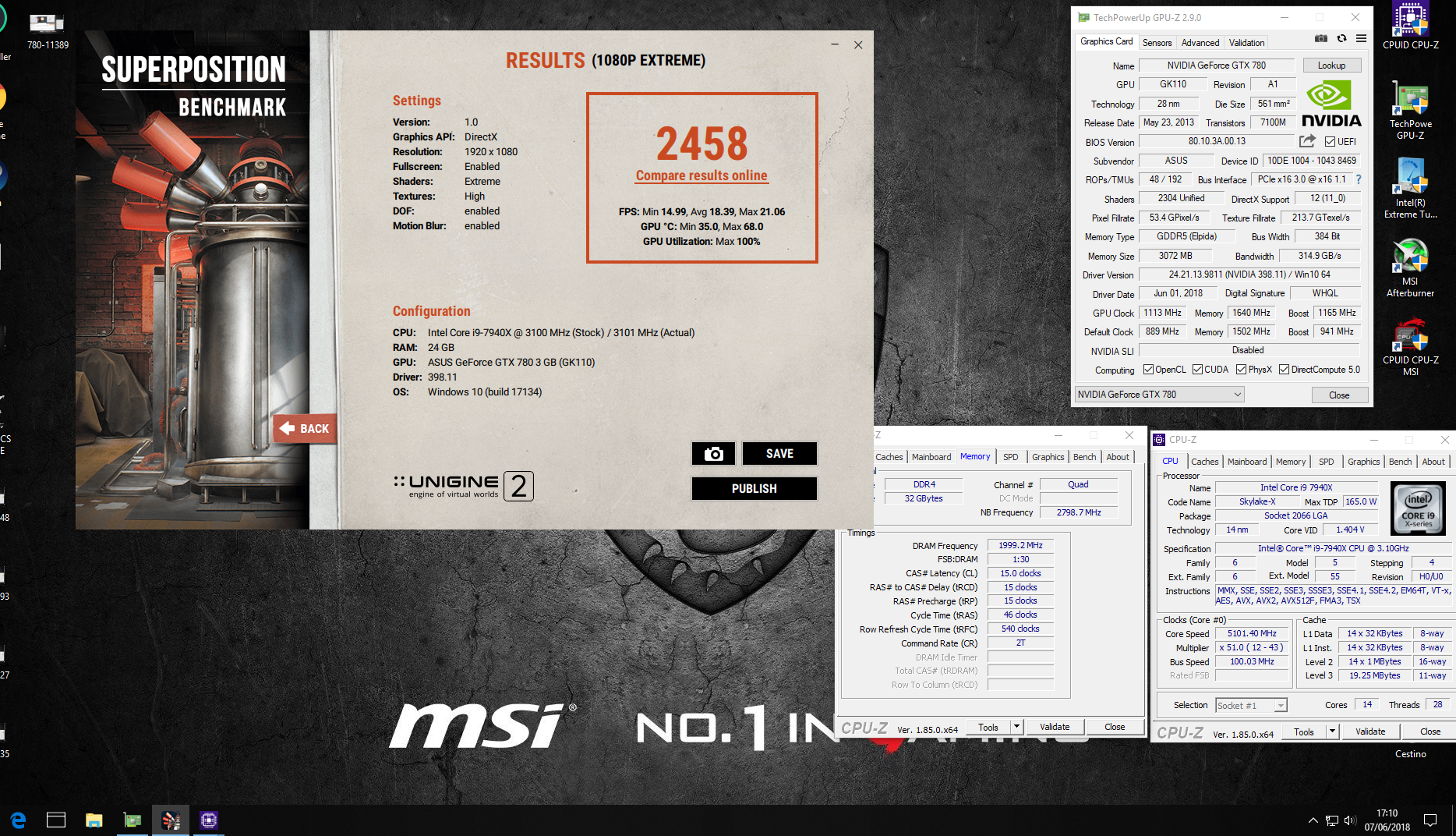The height and width of the screenshot is (836, 1456).
Task: Switch to CPU-Z in the taskbar
Action: [x=208, y=820]
